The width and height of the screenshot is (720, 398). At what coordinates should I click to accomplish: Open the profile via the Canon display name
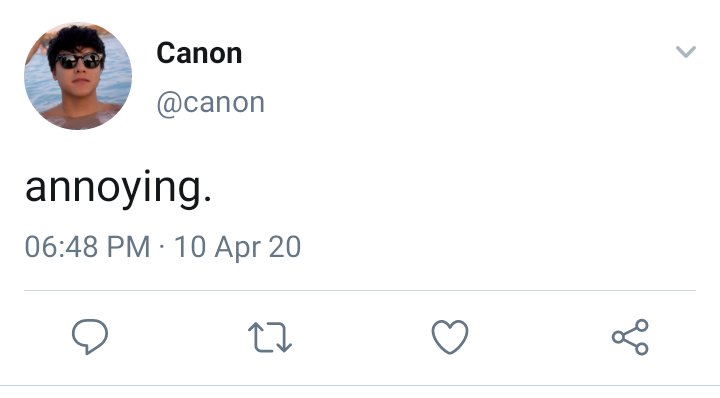199,53
